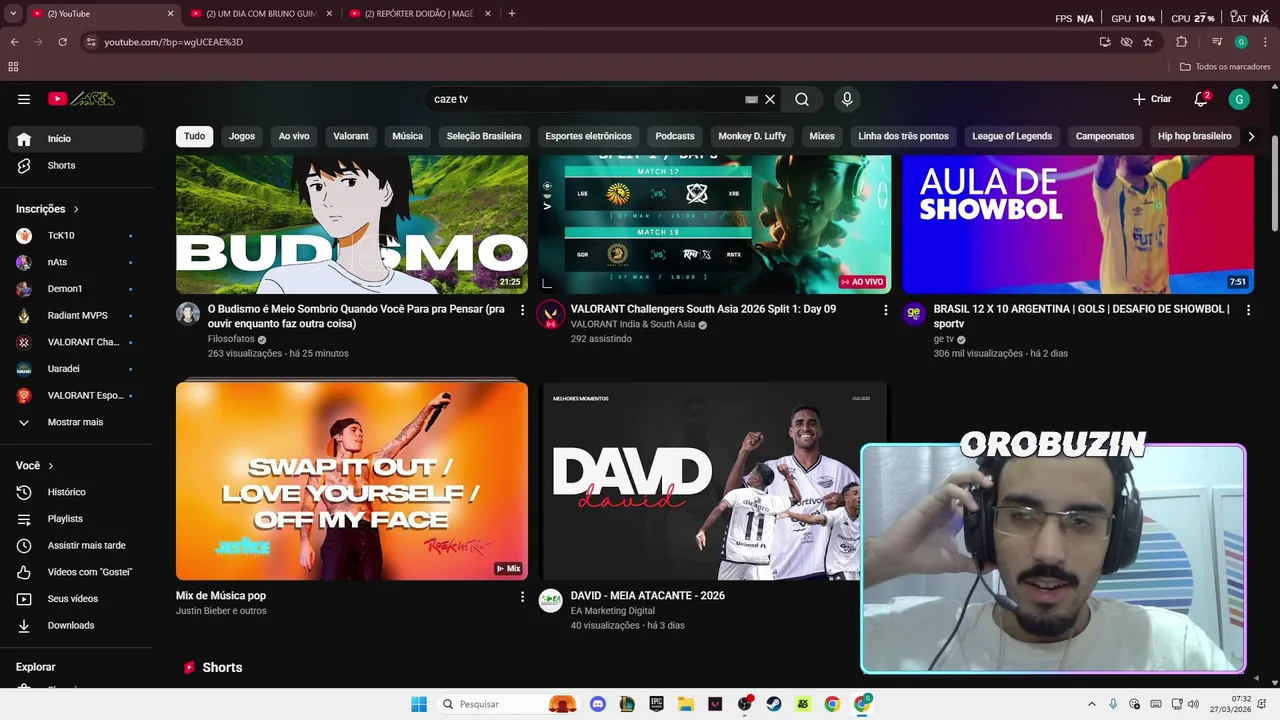Open the EA Marketing Digital channel link
1280x720 pixels.
click(x=613, y=611)
